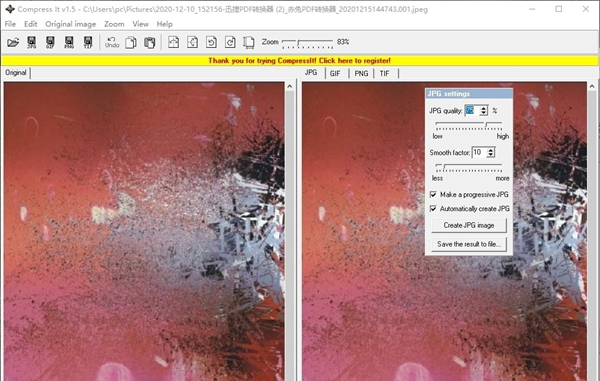Viewport: 600px width, 381px height.
Task: Click the Zoom slider in toolbar
Action: pyautogui.click(x=308, y=42)
